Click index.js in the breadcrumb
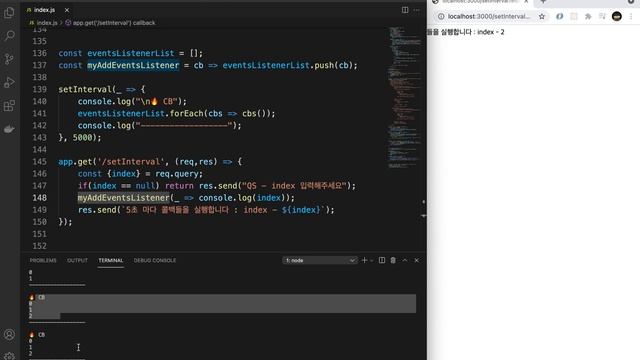The width and height of the screenshot is (640, 360). (x=47, y=23)
